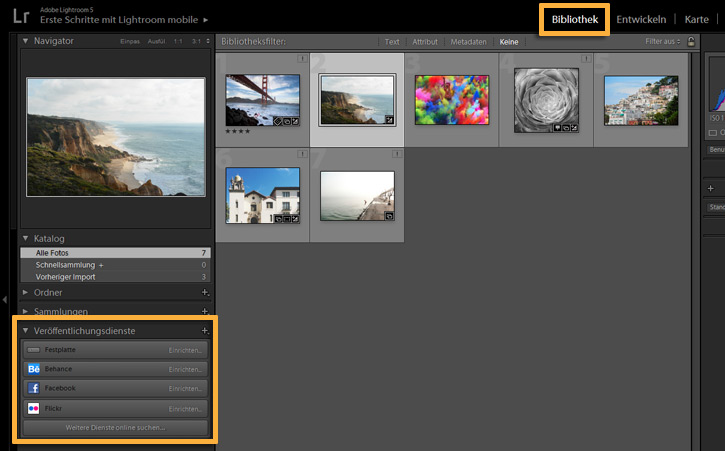Click the Behance Bē logo icon
Image resolution: width=725 pixels, height=451 pixels.
(34, 369)
